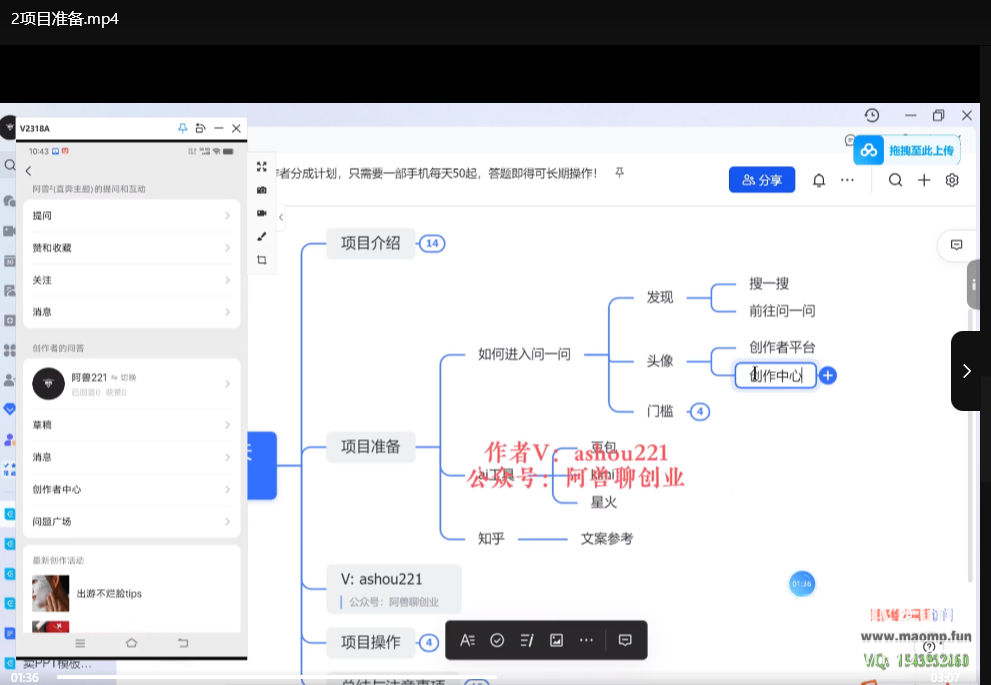Click the task checkmark icon in floating toolbar
Image resolution: width=991 pixels, height=685 pixels.
tap(497, 640)
